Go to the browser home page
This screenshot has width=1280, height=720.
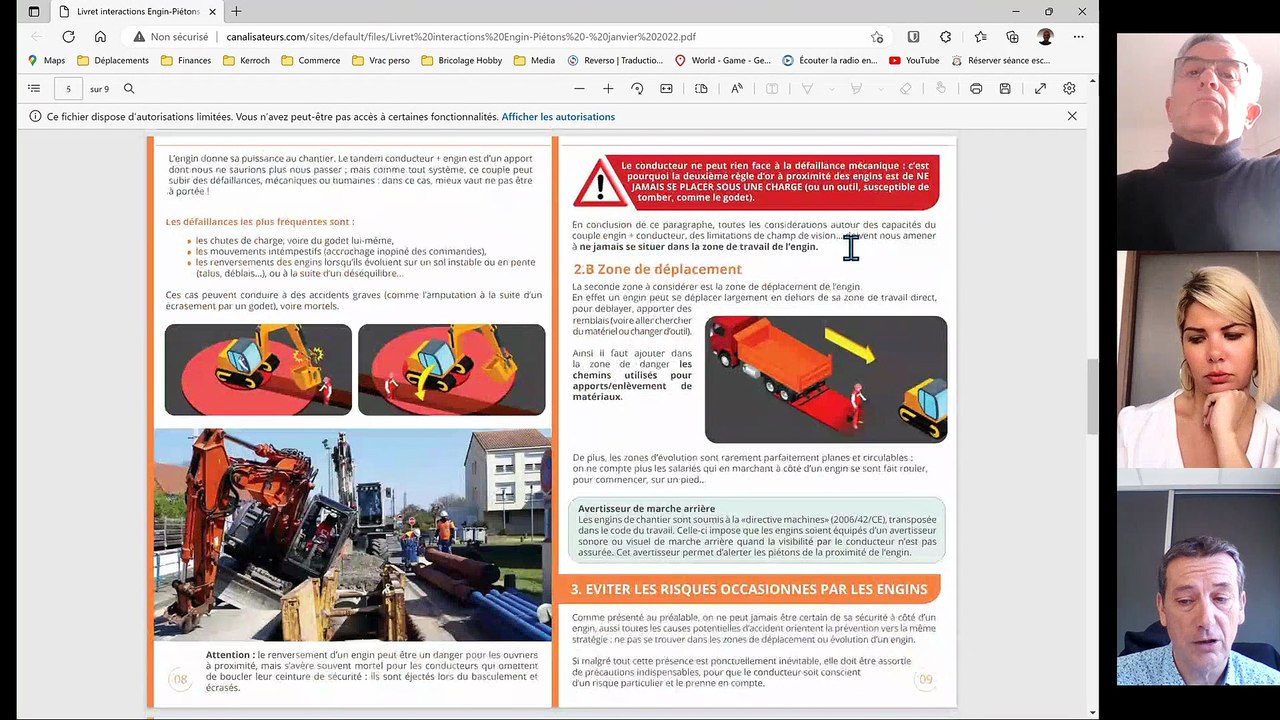pos(100,36)
